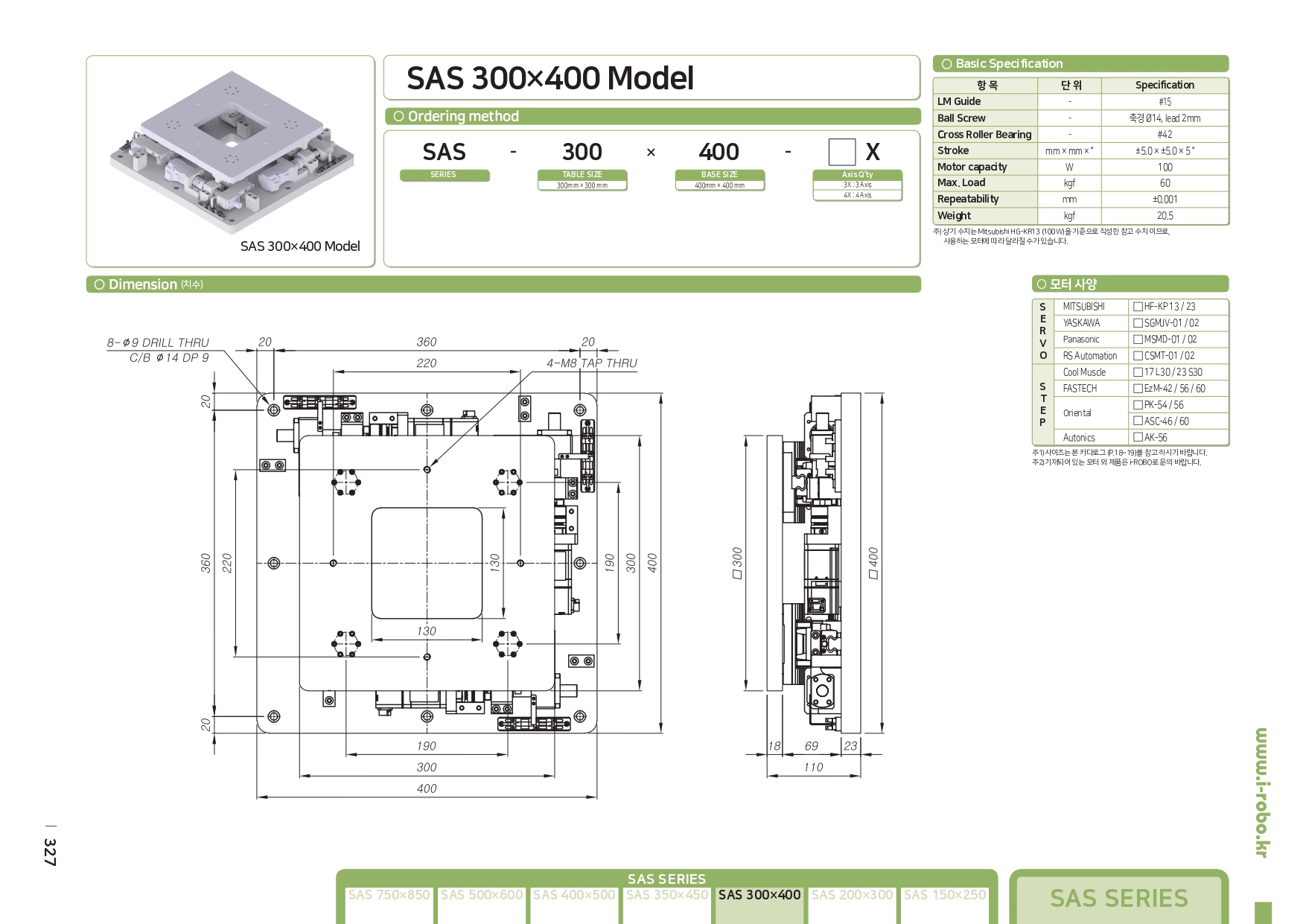Viewport: 1306px width, 924px height.
Task: Click the LM Guide row label
Action: coord(959,101)
